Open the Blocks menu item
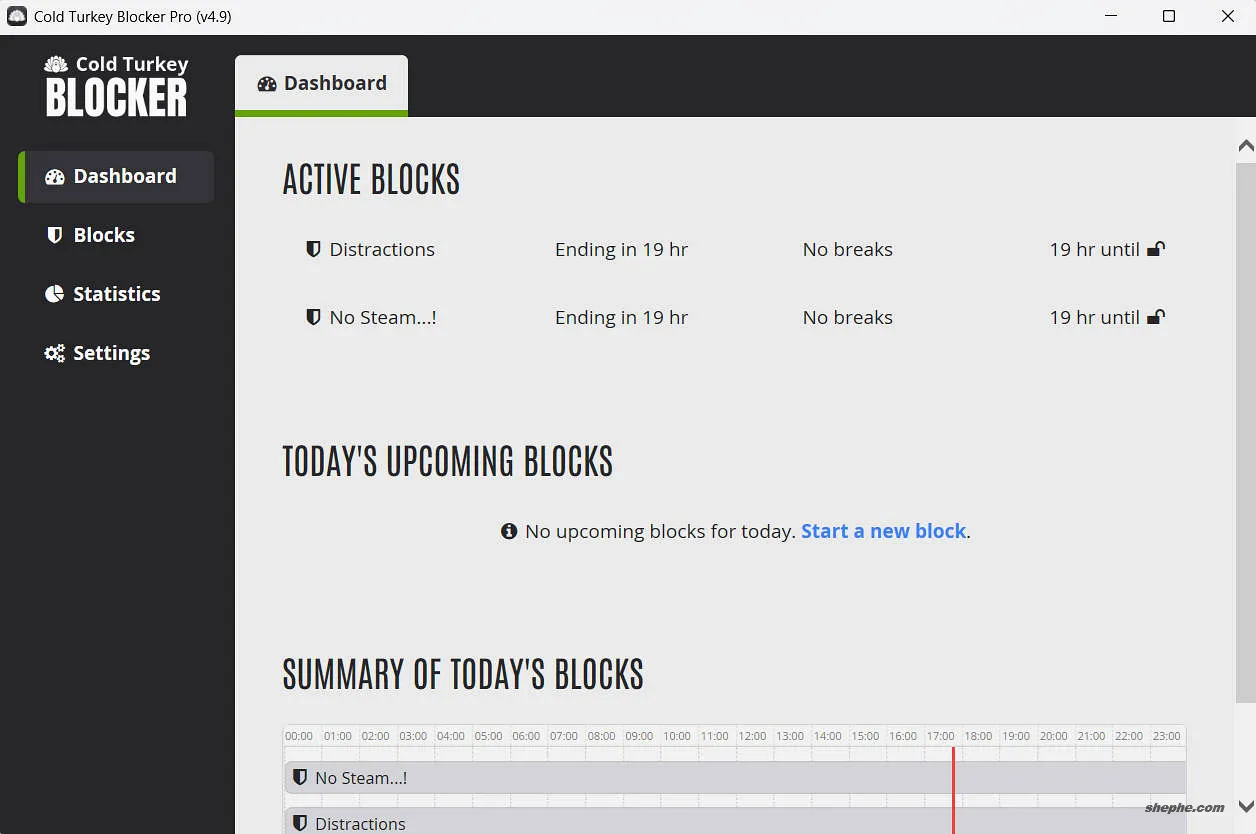Screen dimensions: 1256x834 (104, 235)
